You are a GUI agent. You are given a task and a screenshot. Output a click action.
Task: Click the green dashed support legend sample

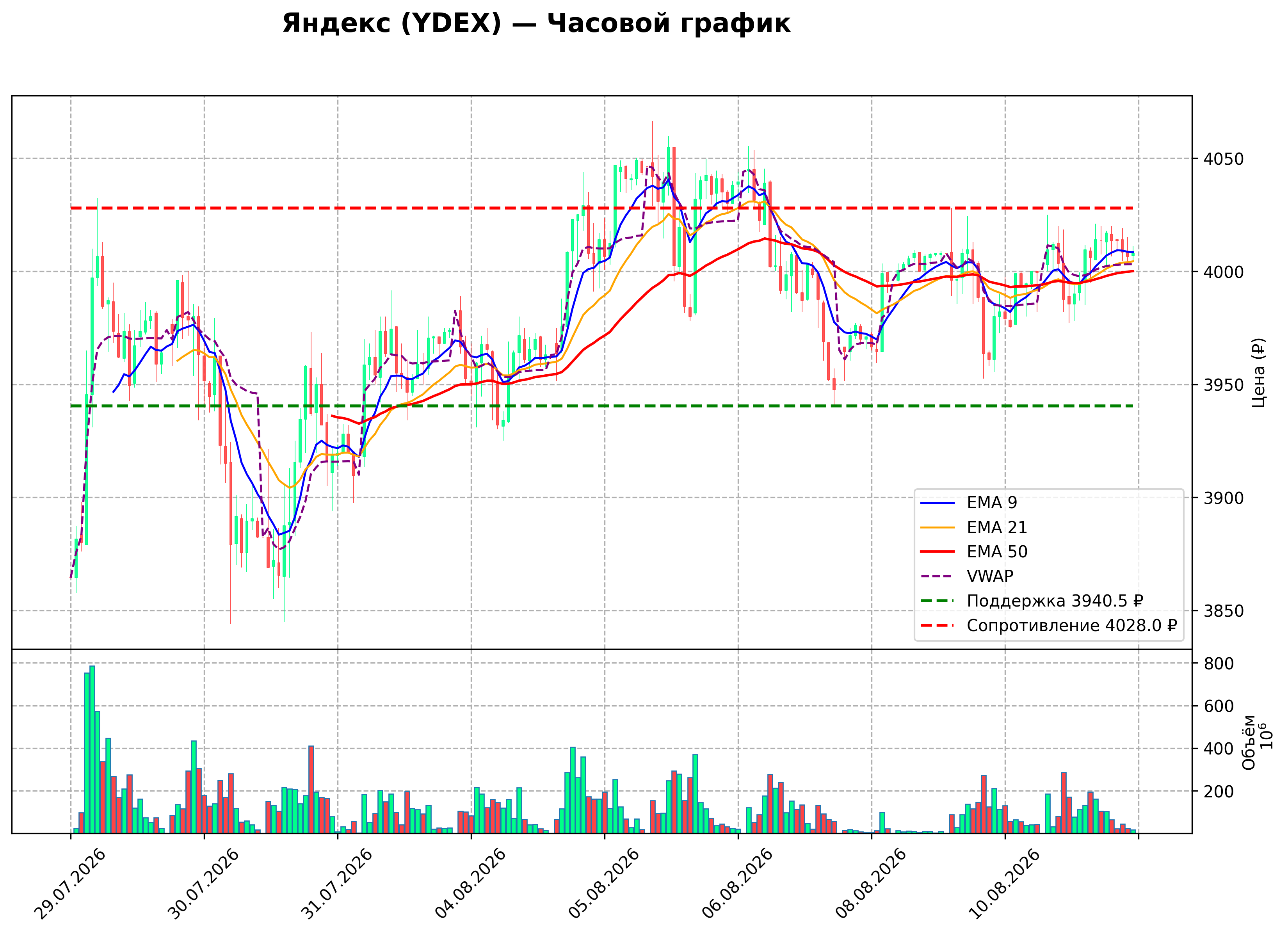937,601
